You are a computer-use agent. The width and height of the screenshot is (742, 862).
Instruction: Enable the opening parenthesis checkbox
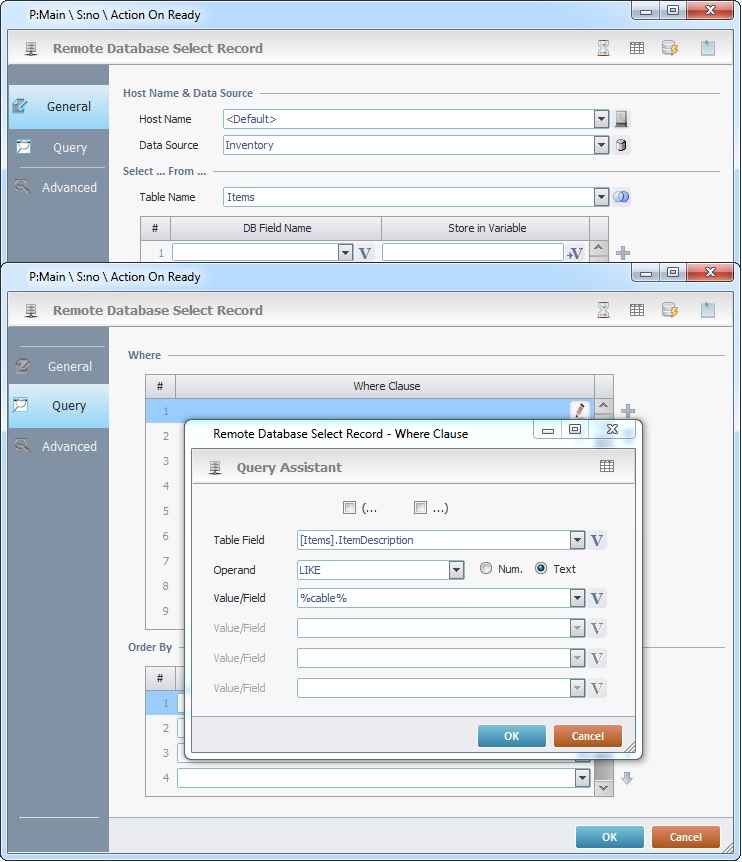click(349, 508)
